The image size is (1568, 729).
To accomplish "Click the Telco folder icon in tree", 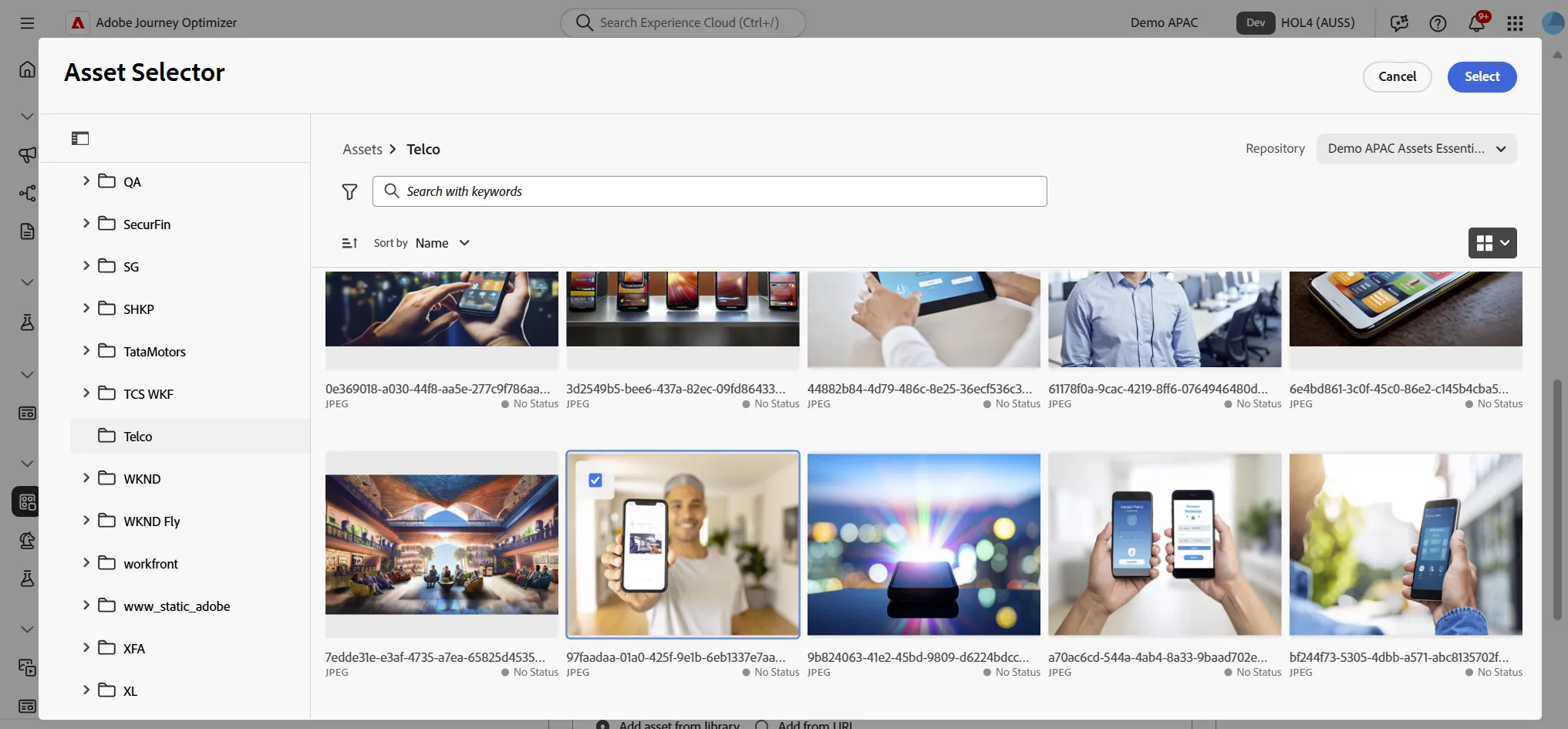I will pyautogui.click(x=106, y=436).
